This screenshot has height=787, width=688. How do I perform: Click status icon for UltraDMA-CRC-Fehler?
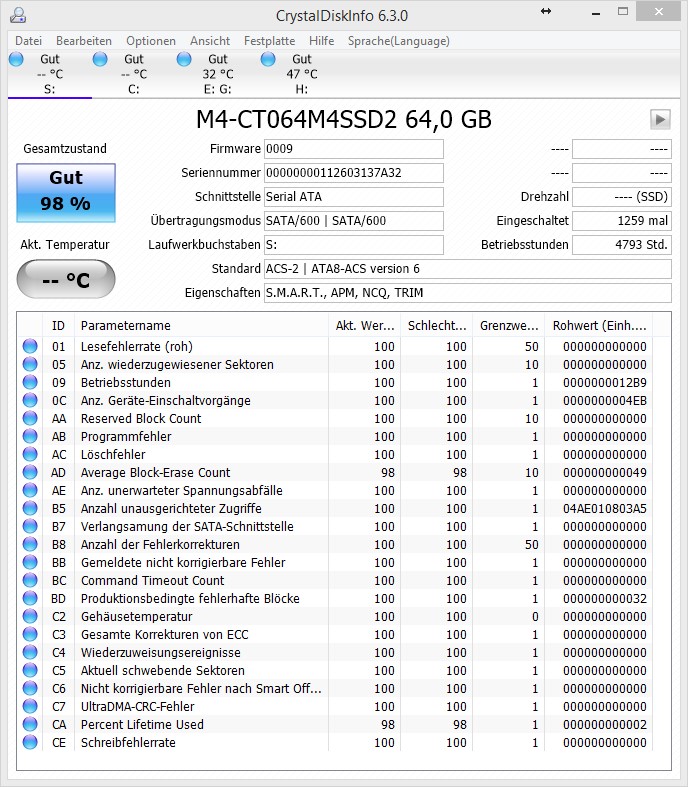point(30,707)
